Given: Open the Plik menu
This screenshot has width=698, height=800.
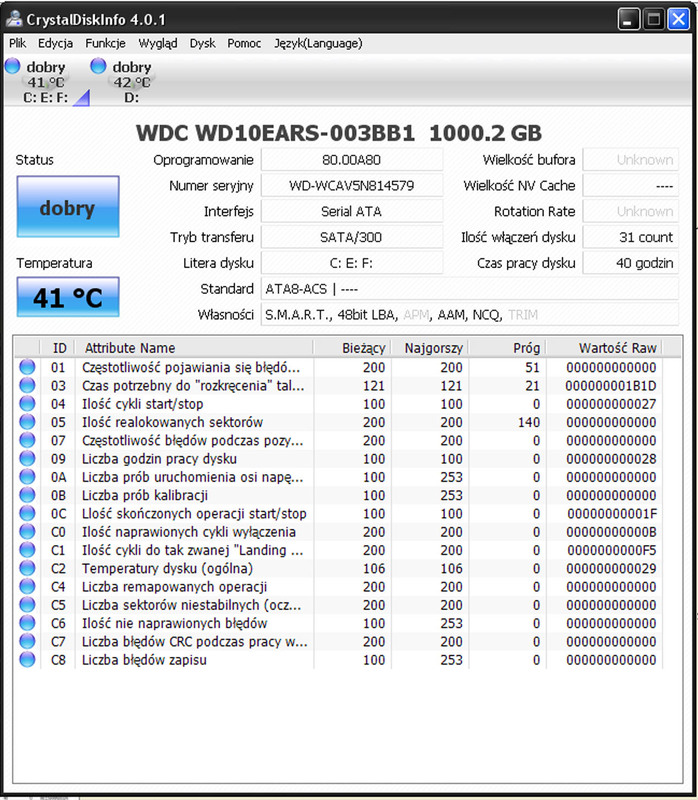Looking at the screenshot, I should 17,43.
